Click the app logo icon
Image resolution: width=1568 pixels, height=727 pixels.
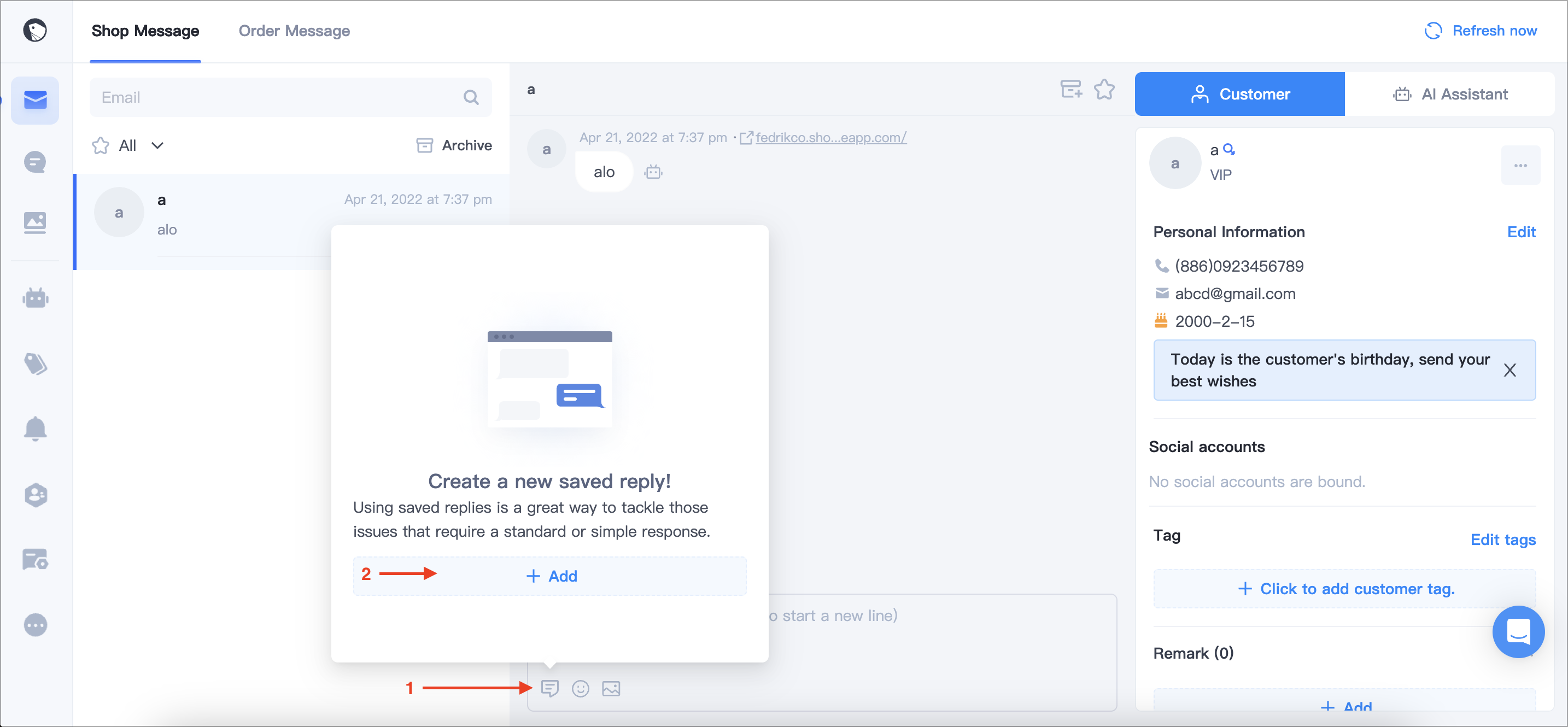[x=36, y=31]
